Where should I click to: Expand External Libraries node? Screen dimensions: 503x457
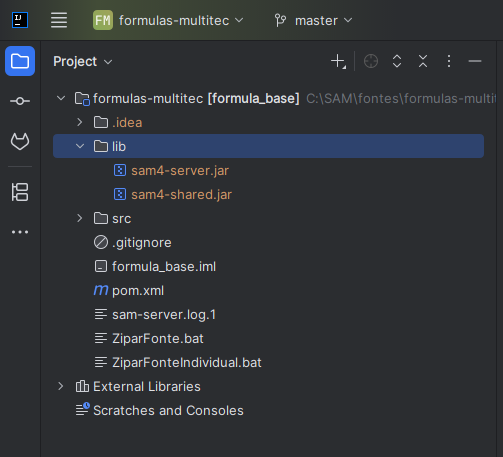coord(61,386)
